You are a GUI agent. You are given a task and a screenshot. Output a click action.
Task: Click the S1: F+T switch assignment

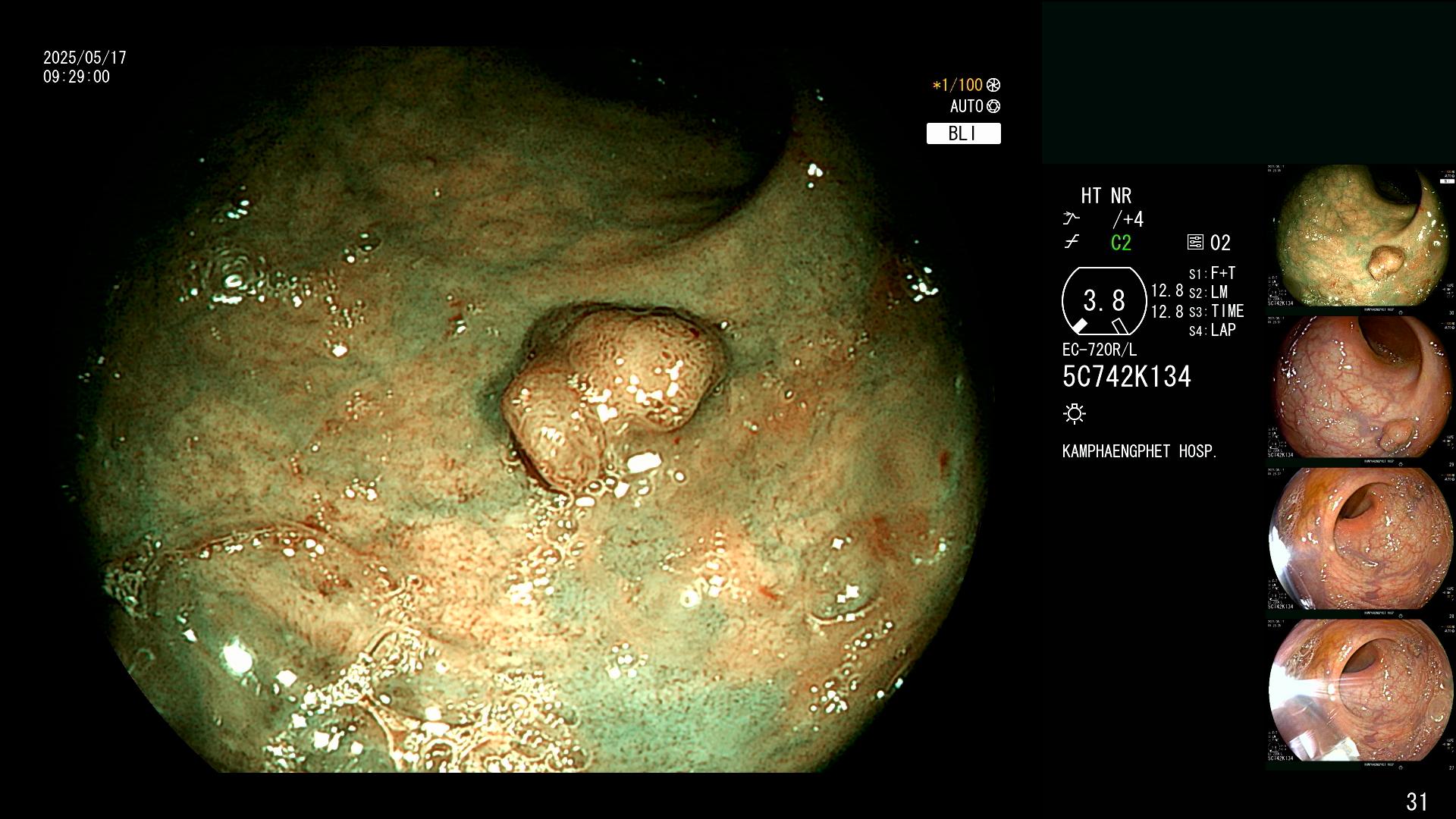[1213, 274]
